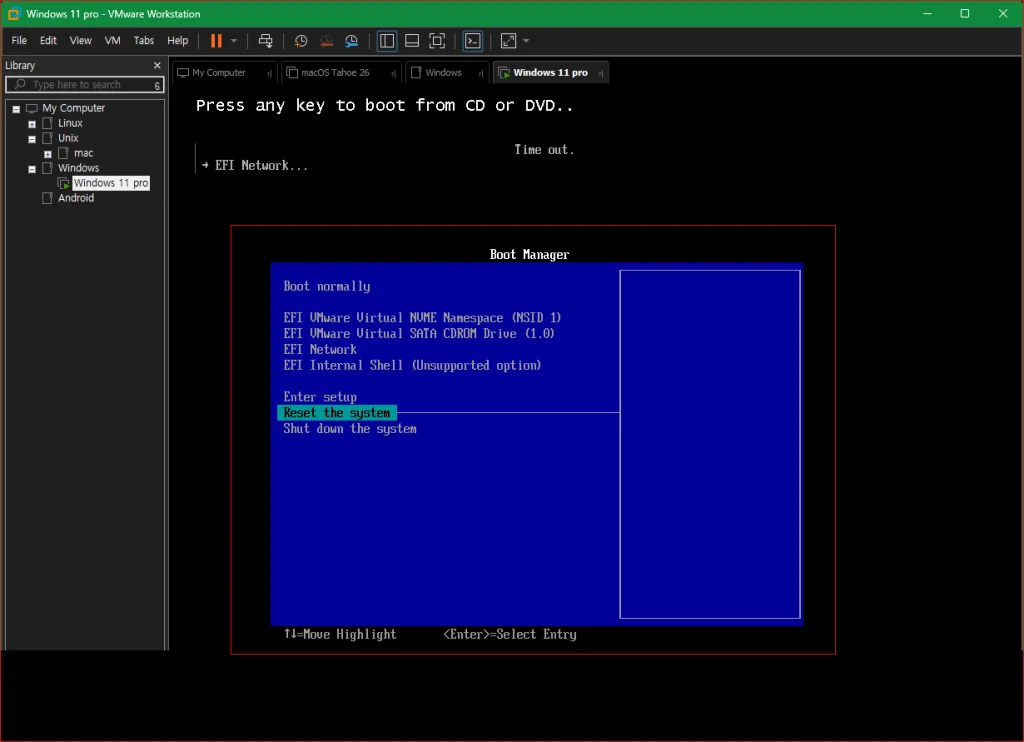The height and width of the screenshot is (742, 1024).
Task: Take a snapshot of this virtual machine
Action: (300, 40)
